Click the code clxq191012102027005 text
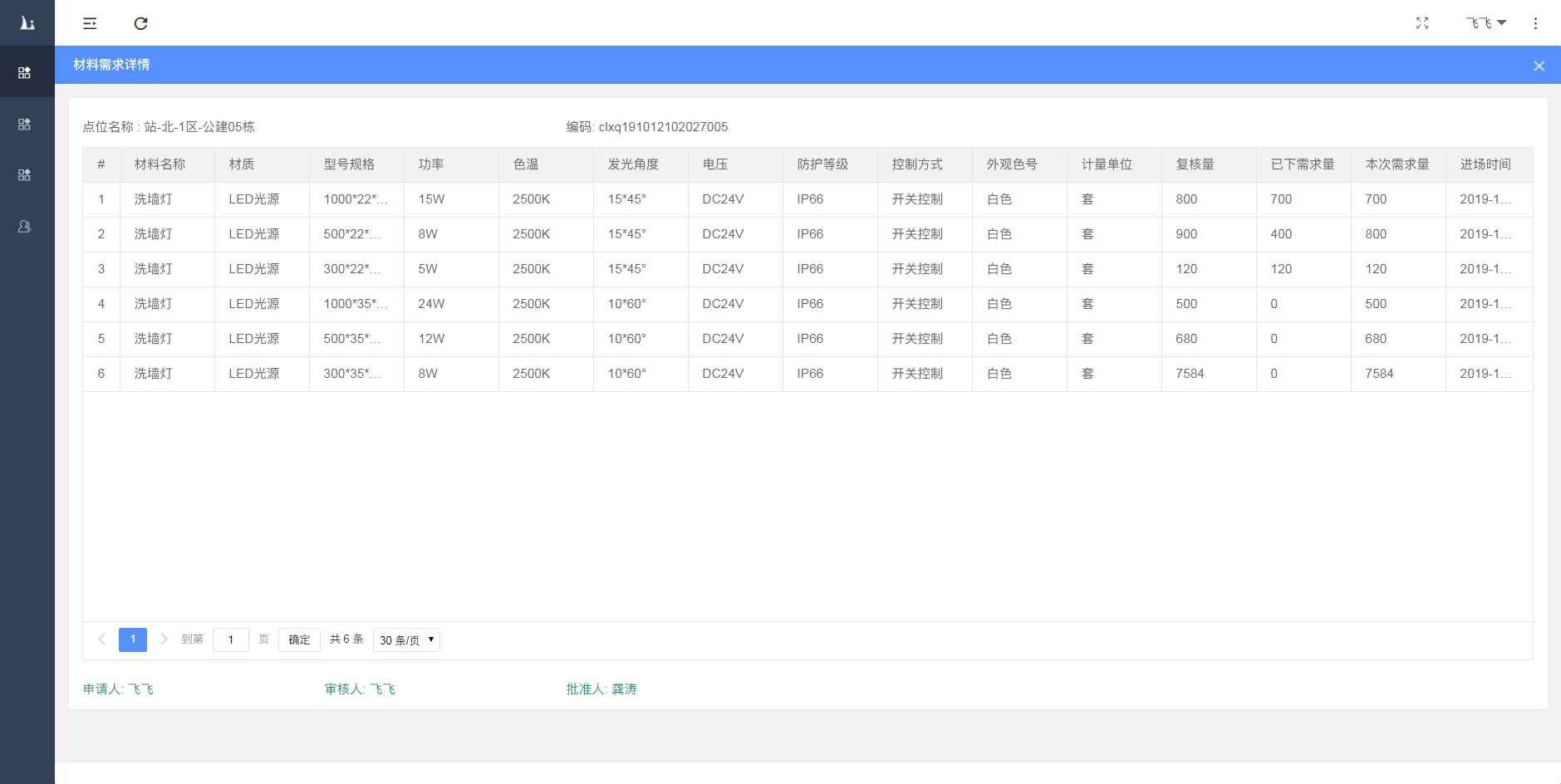1561x784 pixels. [x=647, y=127]
